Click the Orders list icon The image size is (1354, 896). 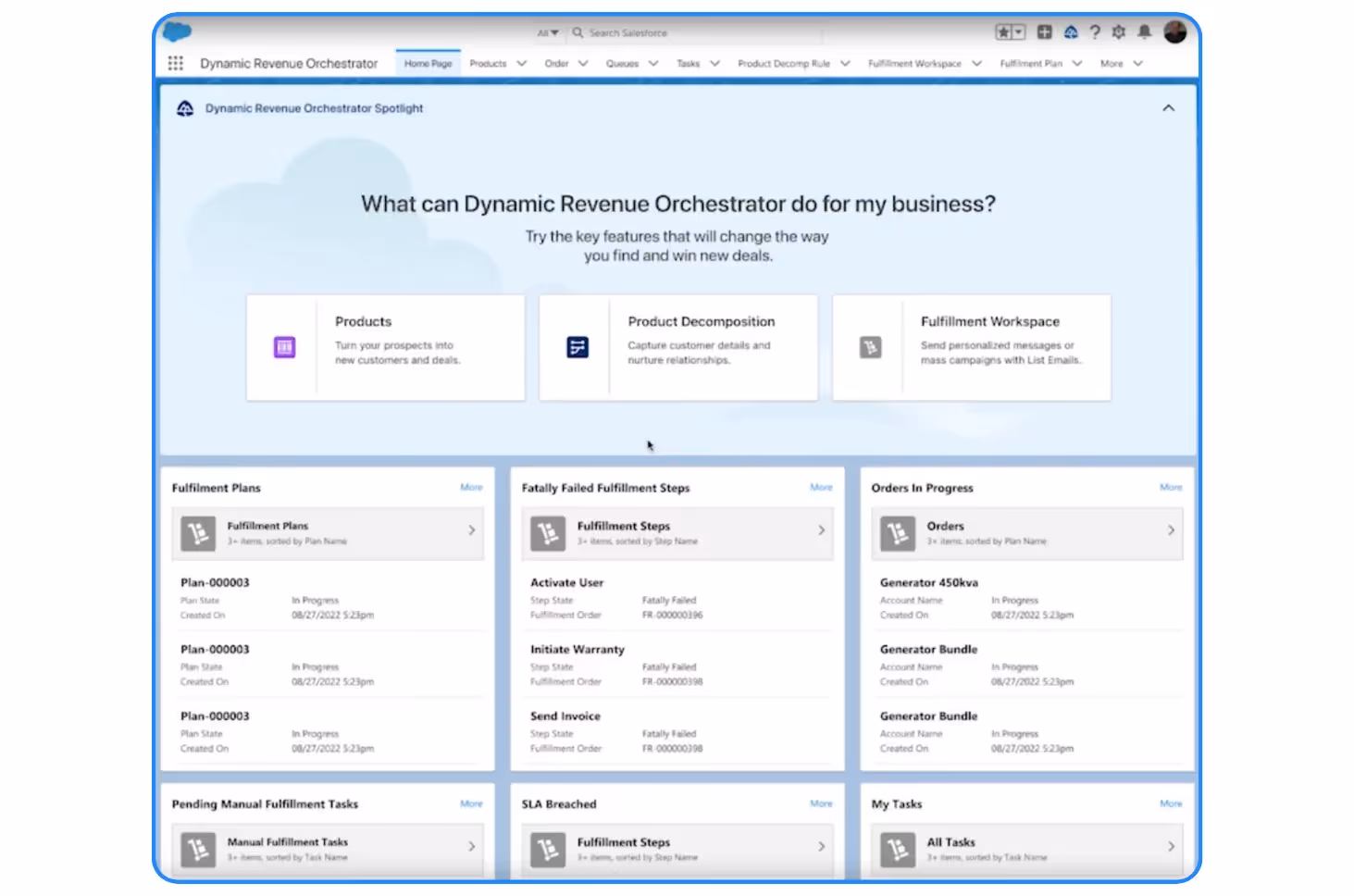pos(898,533)
